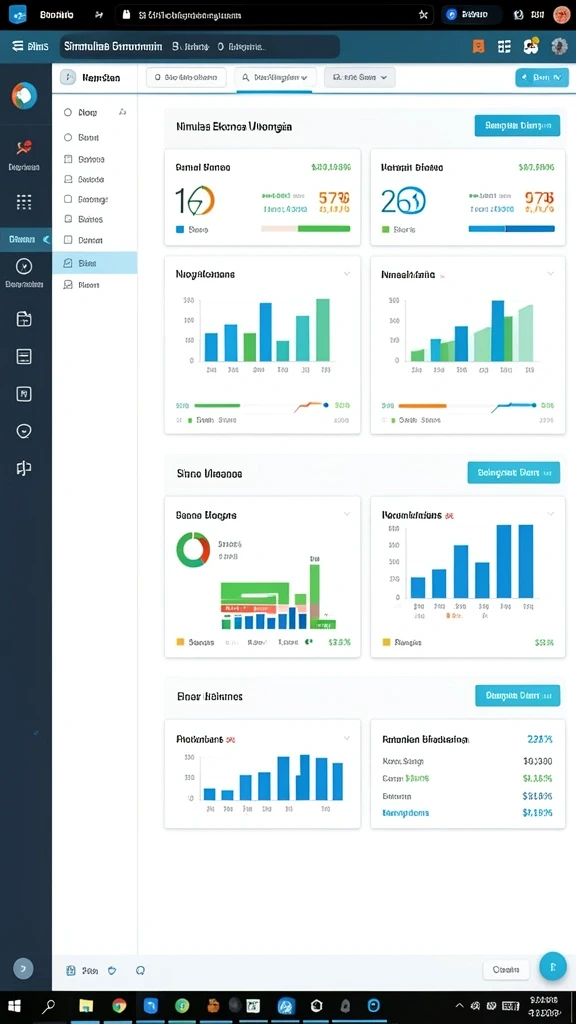
Task: Click the white button at the bottom right
Action: pos(506,969)
